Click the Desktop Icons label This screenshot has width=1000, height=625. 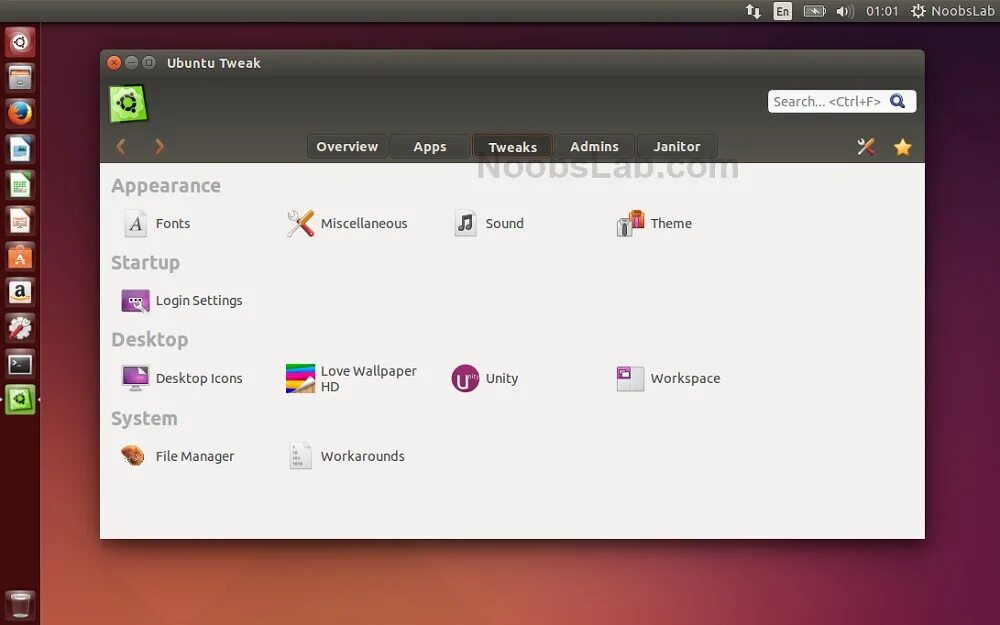point(199,379)
